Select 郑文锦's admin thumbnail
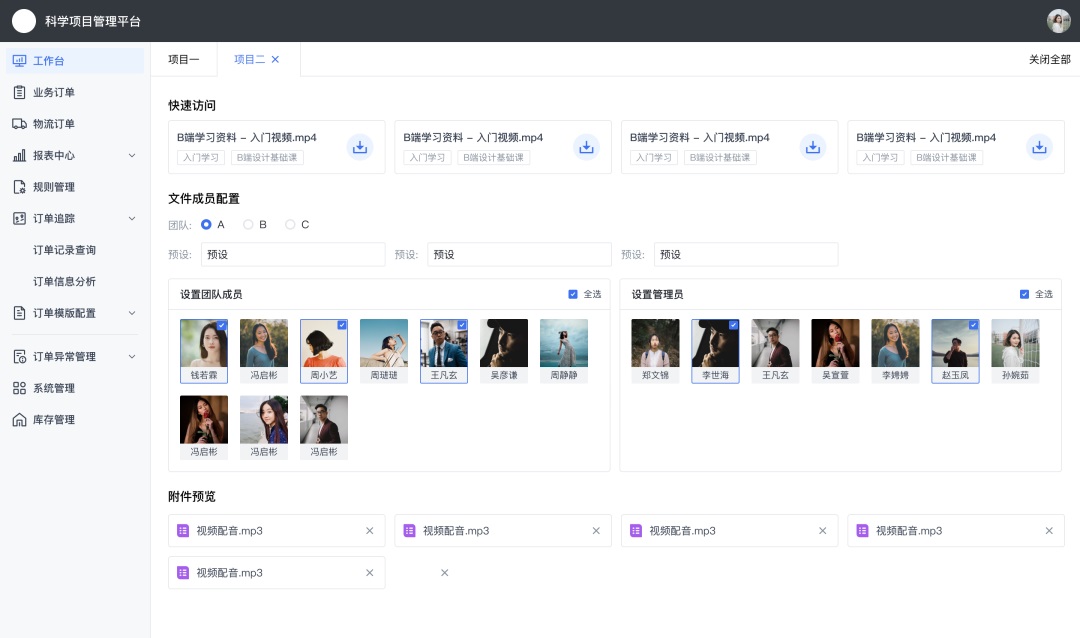Viewport: 1080px width, 638px height. 655,351
